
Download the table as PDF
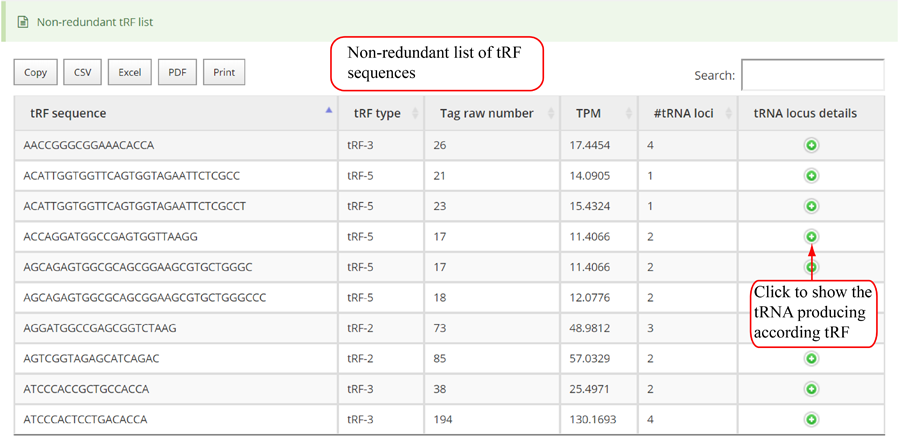(x=177, y=72)
